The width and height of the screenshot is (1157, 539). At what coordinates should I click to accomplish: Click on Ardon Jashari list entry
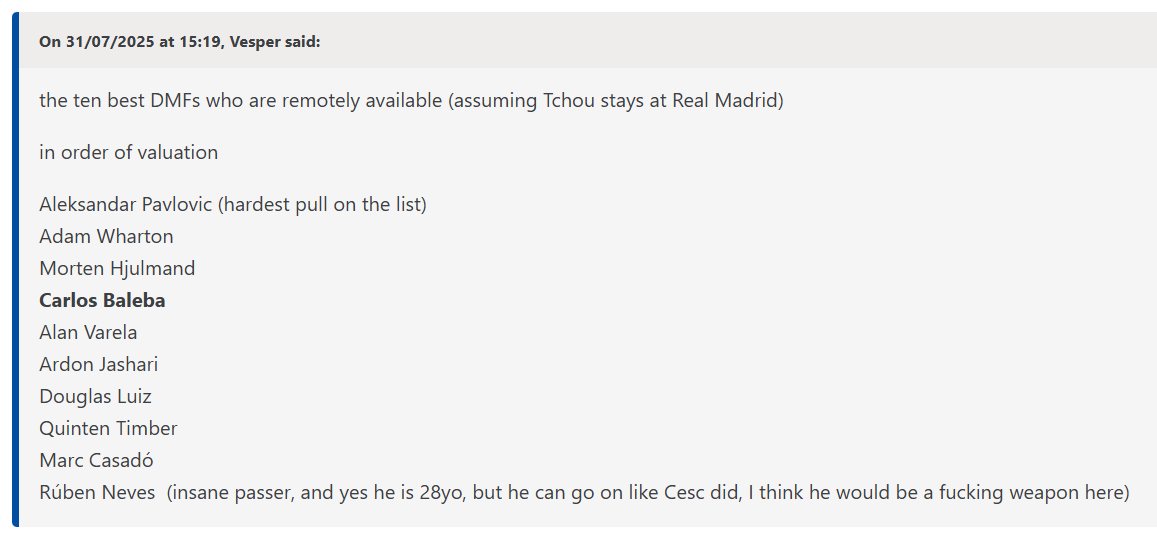coord(98,364)
